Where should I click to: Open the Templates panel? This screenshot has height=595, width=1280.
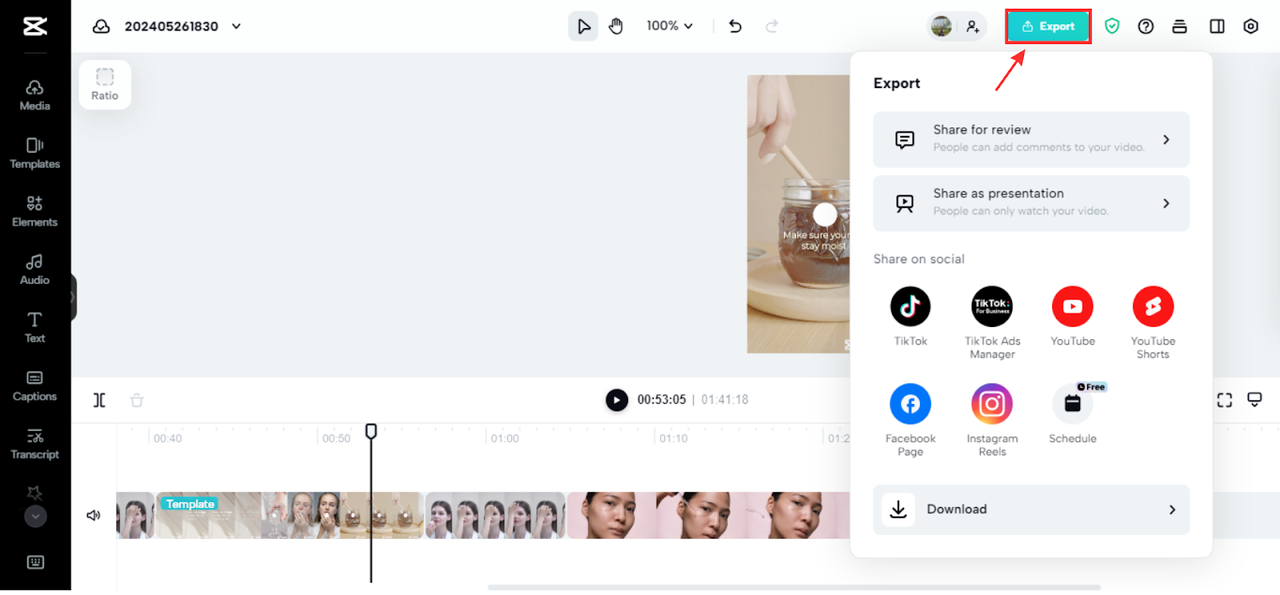tap(35, 153)
